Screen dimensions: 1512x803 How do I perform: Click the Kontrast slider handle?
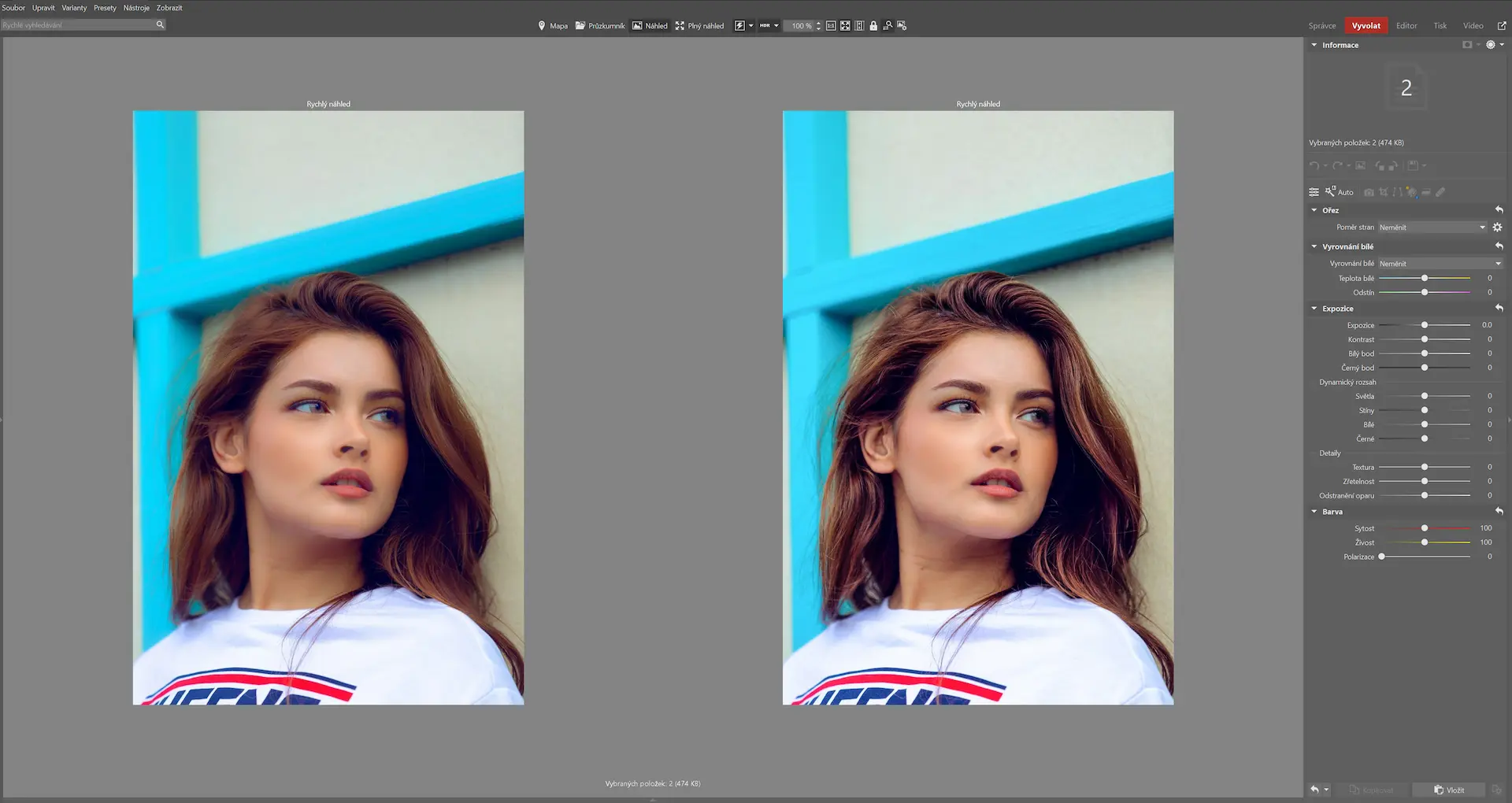pyautogui.click(x=1425, y=339)
